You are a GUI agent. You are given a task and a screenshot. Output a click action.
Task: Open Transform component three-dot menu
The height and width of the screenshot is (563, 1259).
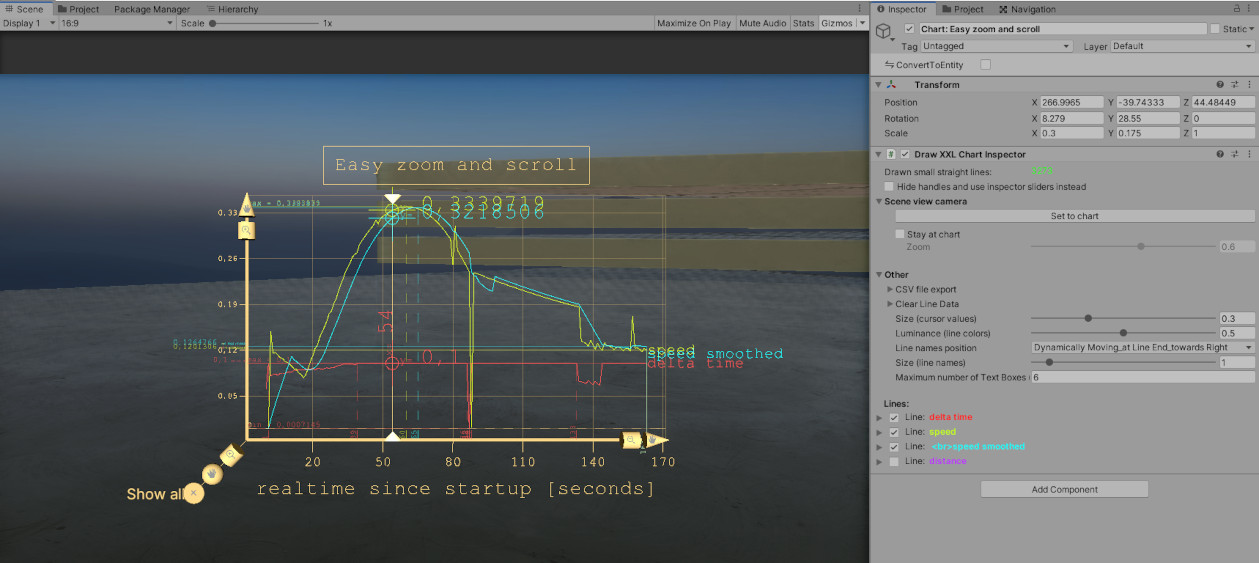(x=1249, y=85)
